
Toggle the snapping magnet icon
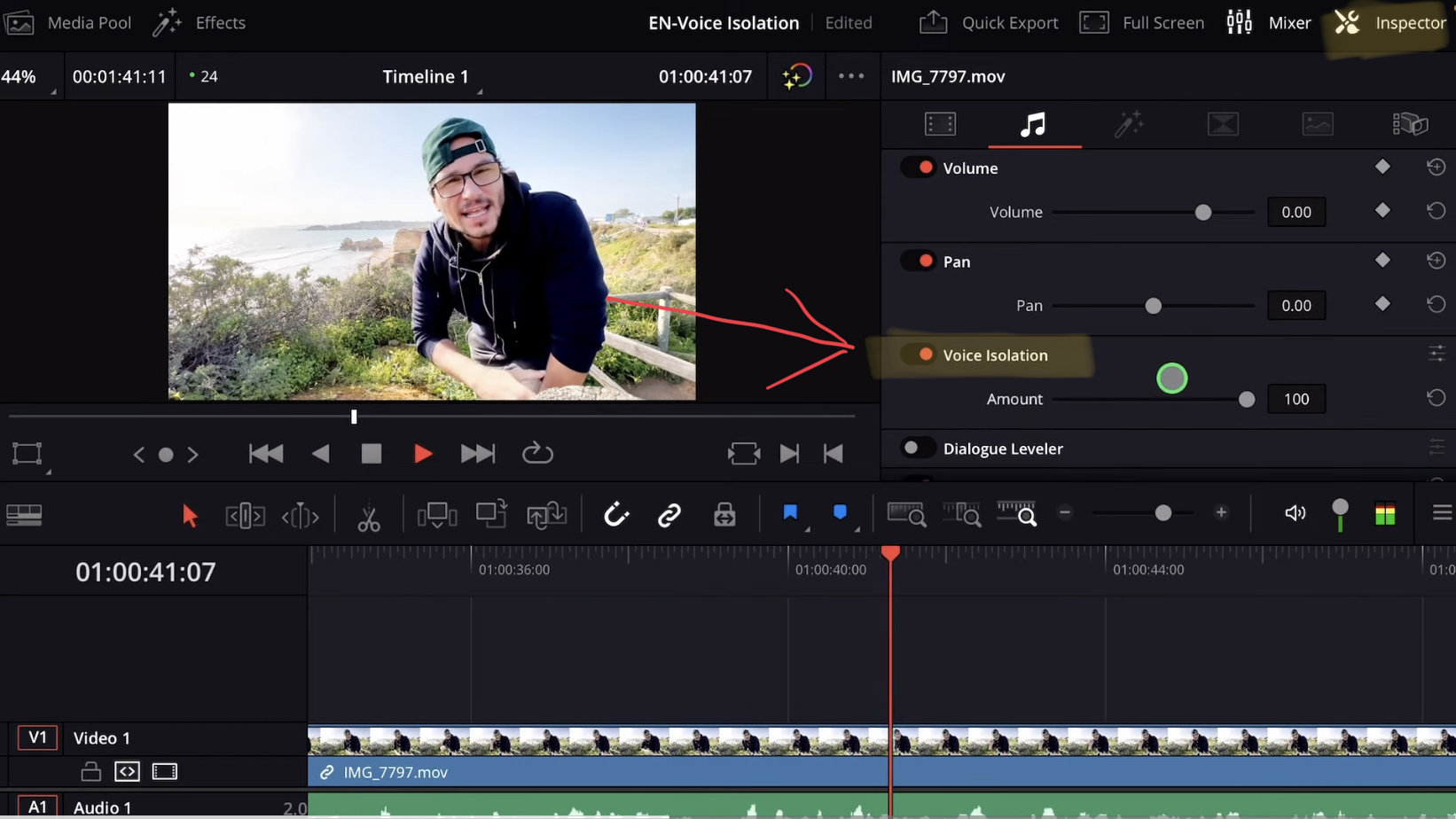pos(615,514)
